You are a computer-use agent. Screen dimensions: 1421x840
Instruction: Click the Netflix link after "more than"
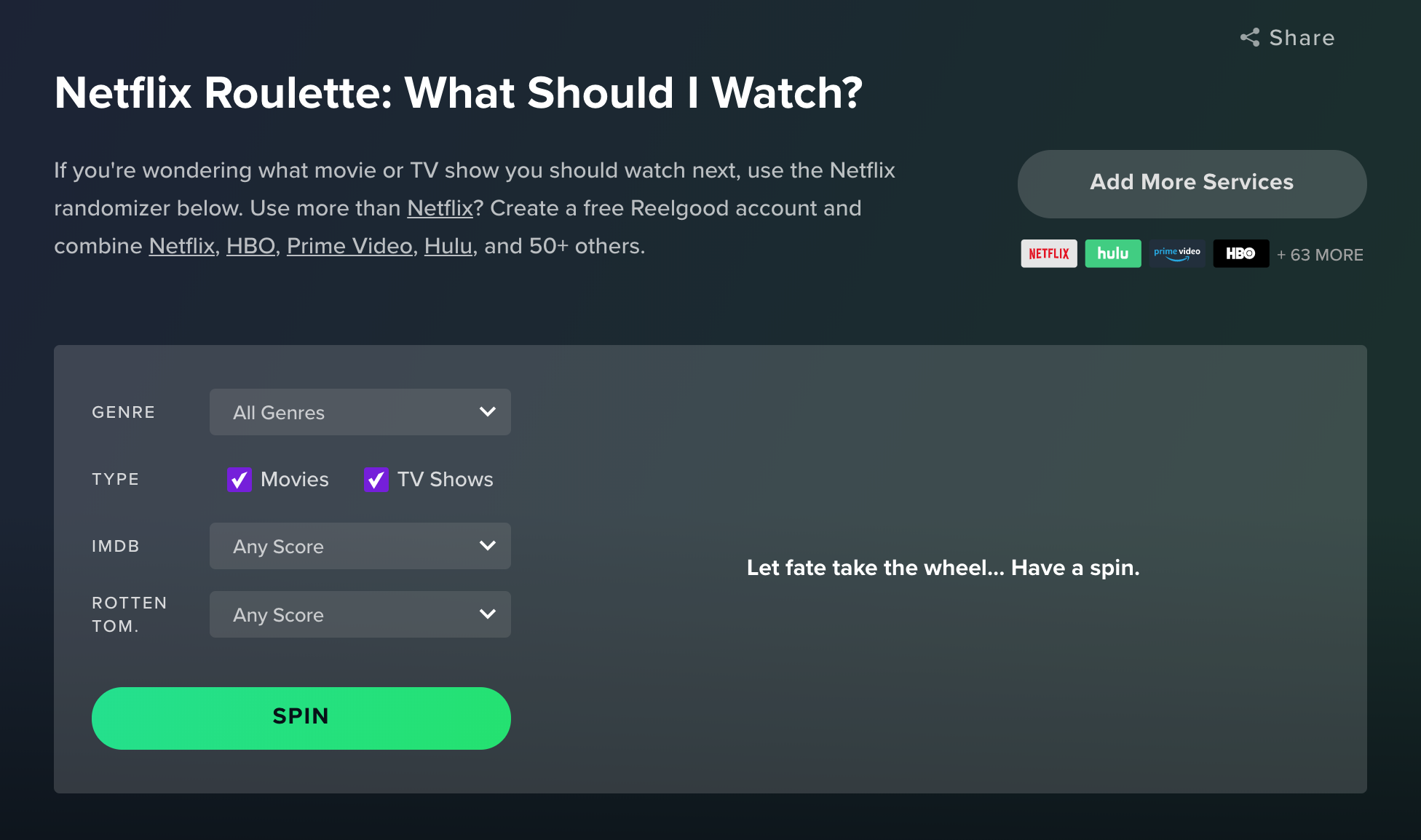[x=440, y=208]
